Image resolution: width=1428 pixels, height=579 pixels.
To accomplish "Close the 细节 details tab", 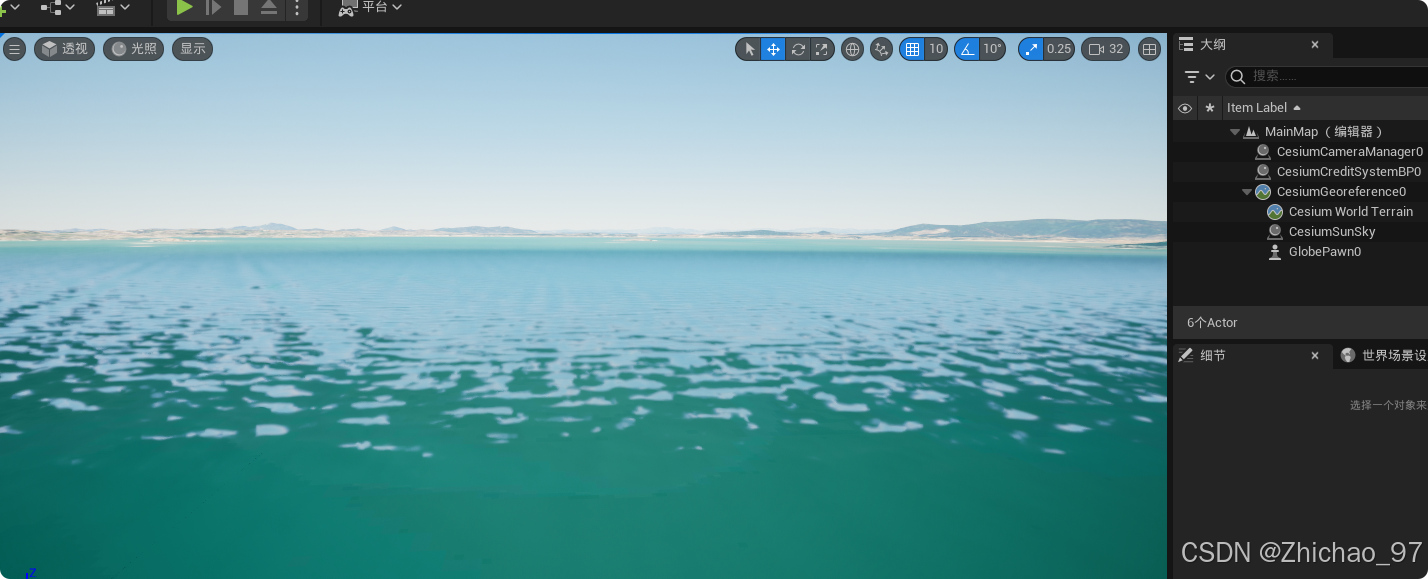I will coord(1316,355).
